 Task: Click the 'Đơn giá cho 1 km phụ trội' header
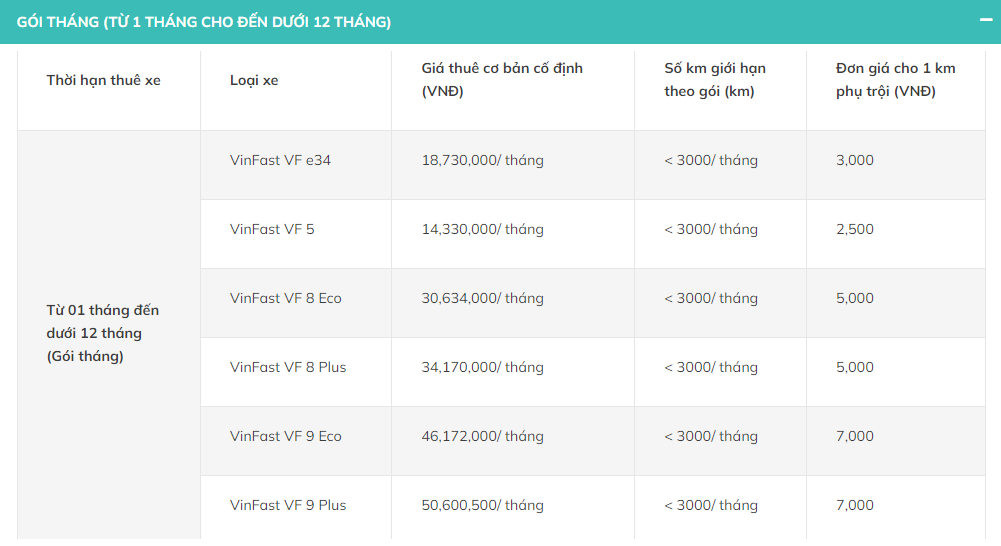click(895, 80)
